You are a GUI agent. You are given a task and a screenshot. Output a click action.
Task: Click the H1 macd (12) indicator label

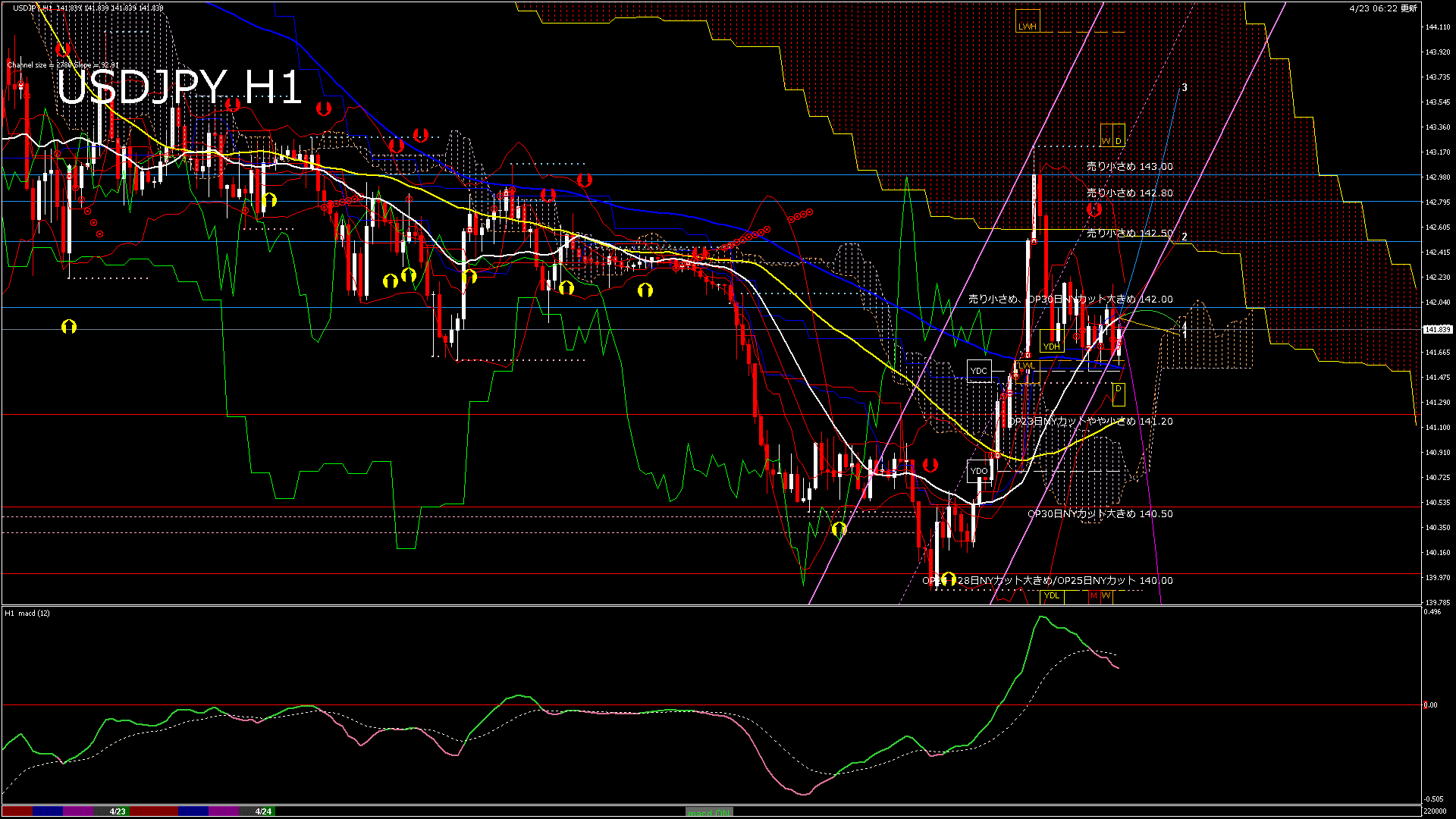(x=27, y=613)
